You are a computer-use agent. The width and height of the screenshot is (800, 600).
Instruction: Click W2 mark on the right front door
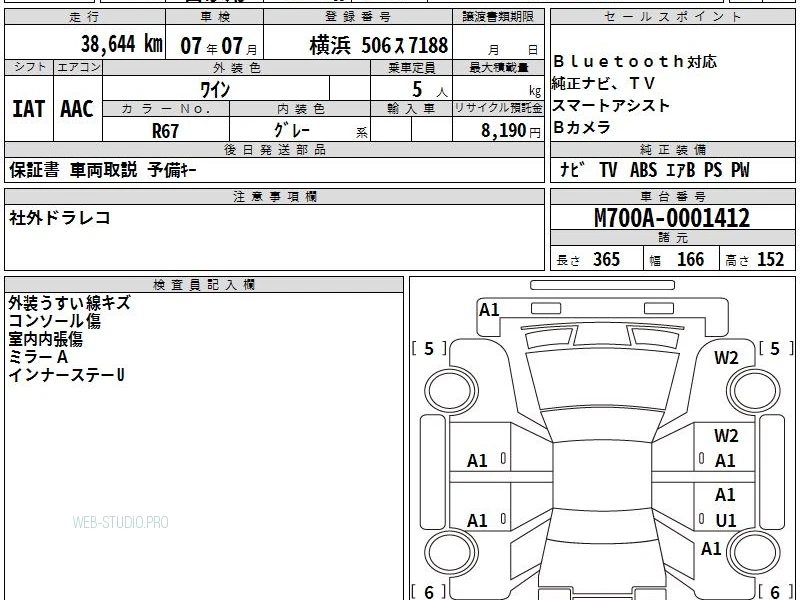726,436
